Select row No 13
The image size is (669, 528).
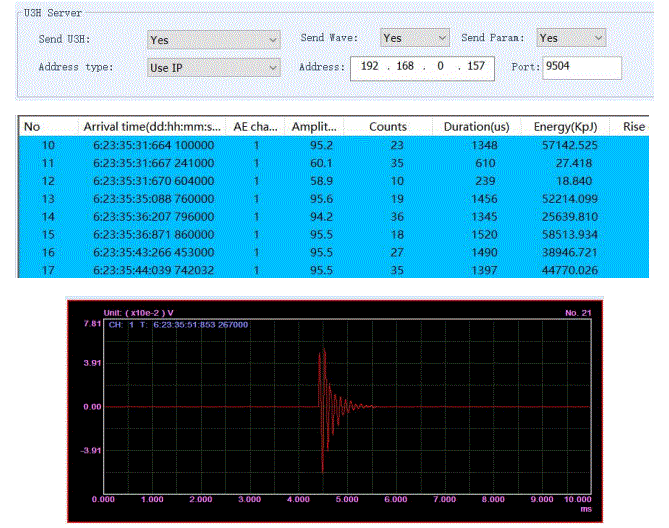tap(334, 199)
